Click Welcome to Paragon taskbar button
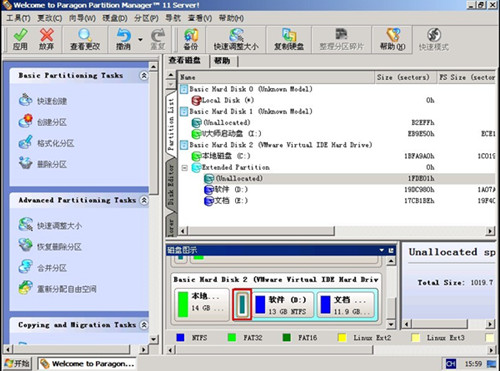 tap(87, 364)
